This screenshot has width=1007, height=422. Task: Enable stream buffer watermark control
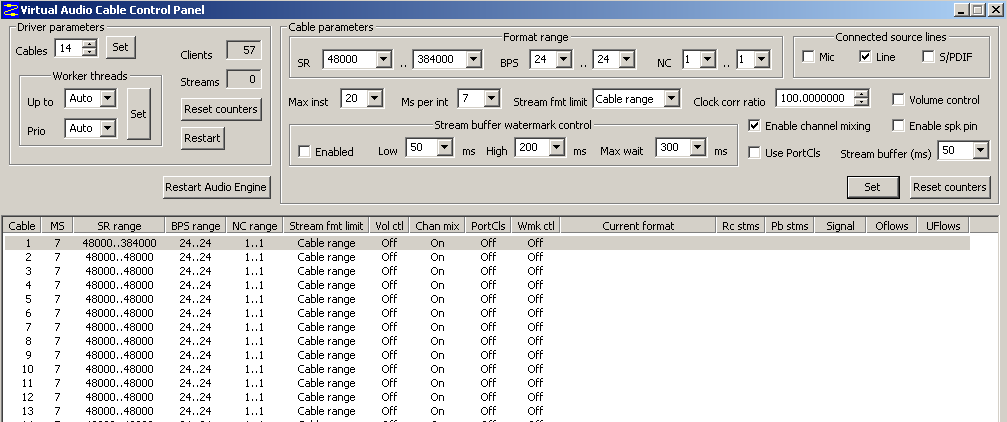304,152
